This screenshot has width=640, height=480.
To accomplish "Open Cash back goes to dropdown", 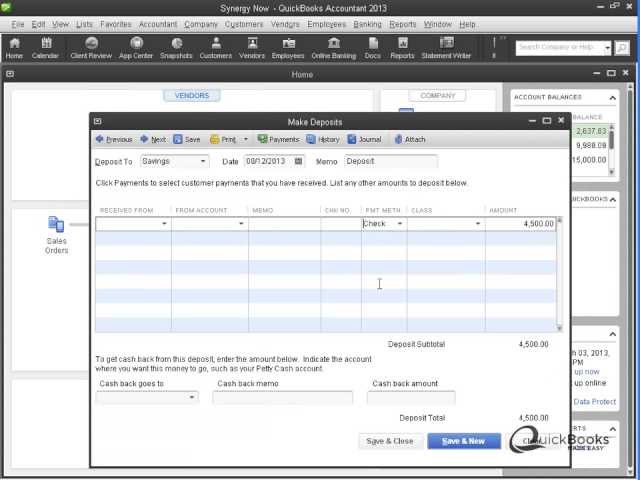I will [x=191, y=397].
